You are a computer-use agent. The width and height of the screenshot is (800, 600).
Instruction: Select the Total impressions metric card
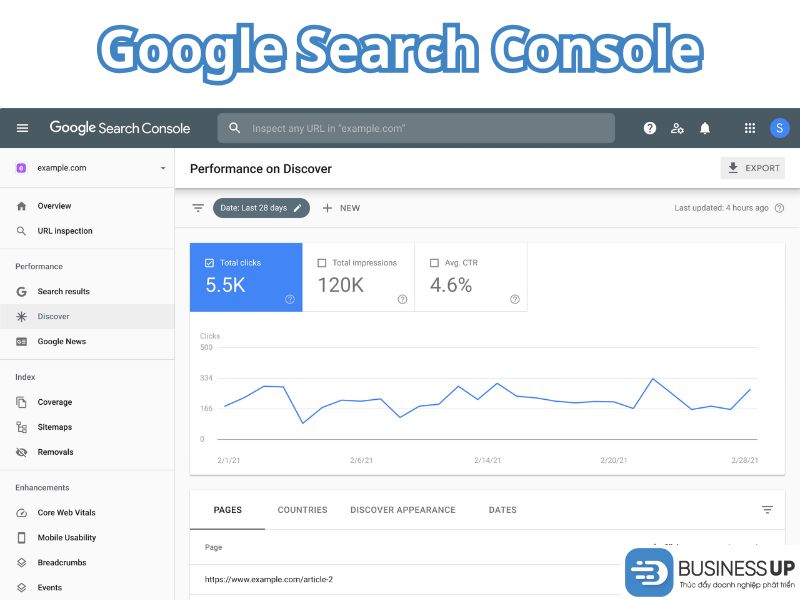click(x=359, y=277)
